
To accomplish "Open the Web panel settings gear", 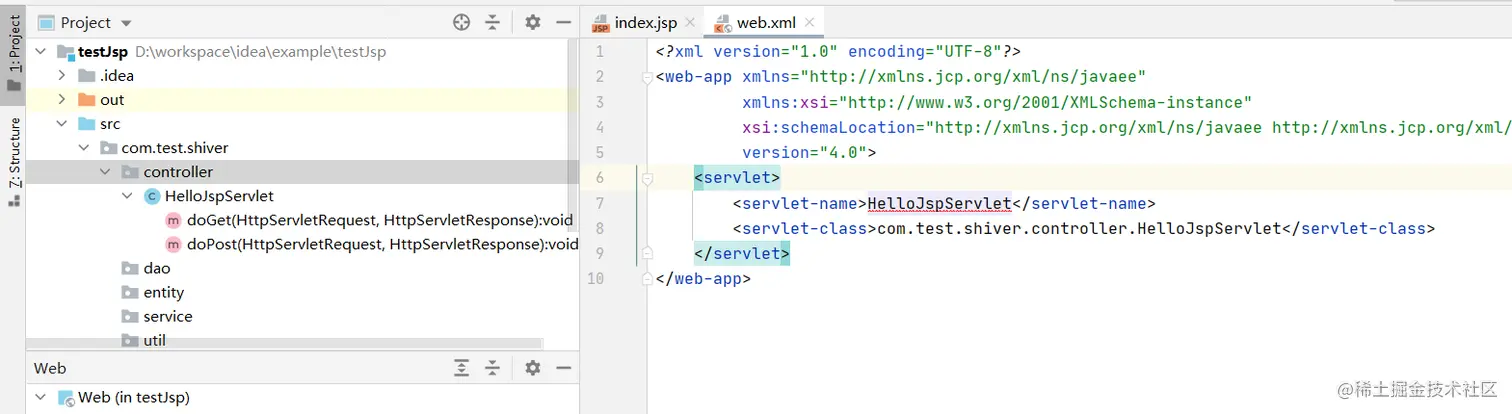I will (x=533, y=368).
